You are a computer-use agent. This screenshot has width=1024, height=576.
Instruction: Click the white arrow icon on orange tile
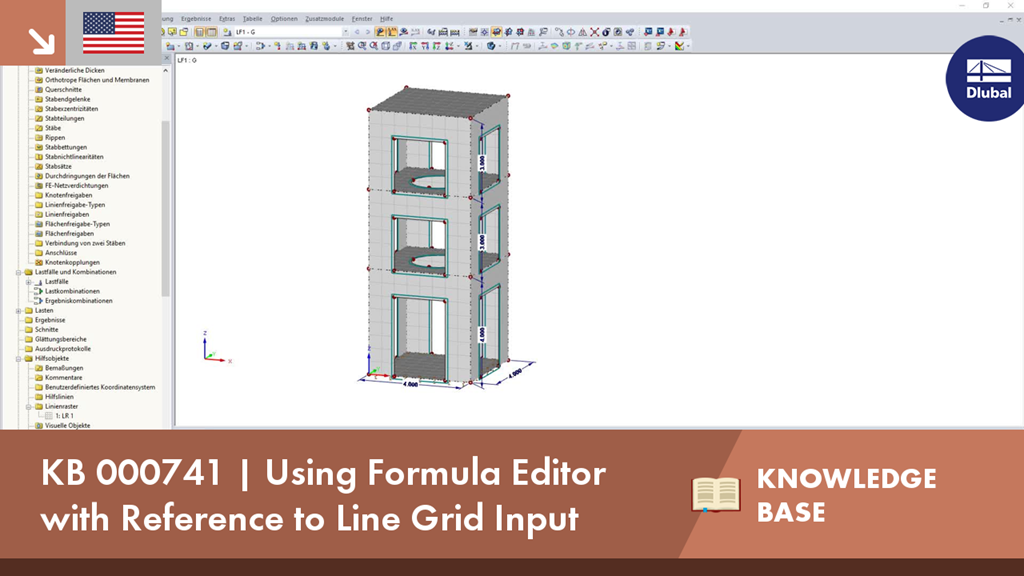[x=41, y=41]
